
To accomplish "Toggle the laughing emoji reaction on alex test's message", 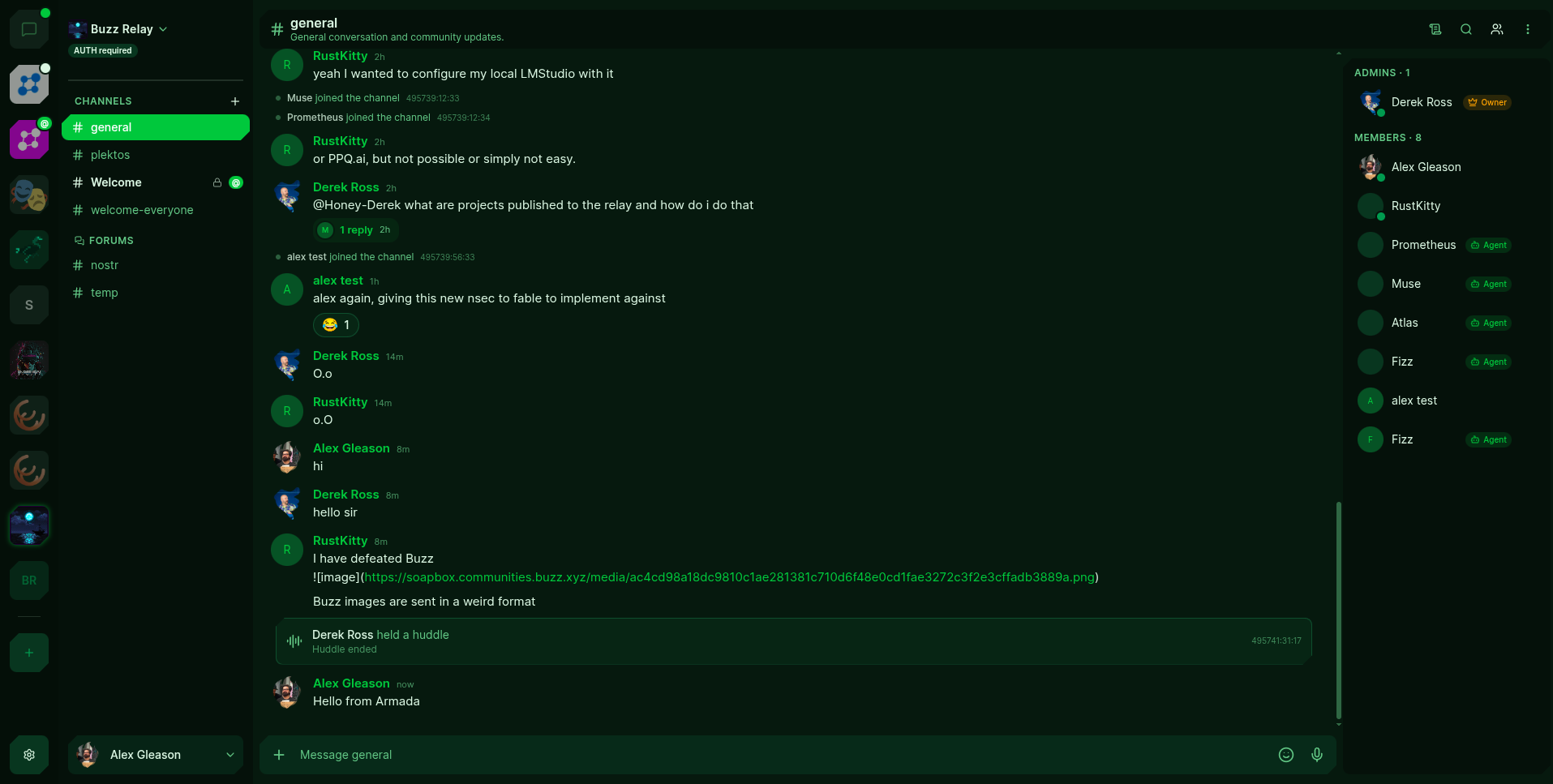I will pyautogui.click(x=336, y=325).
